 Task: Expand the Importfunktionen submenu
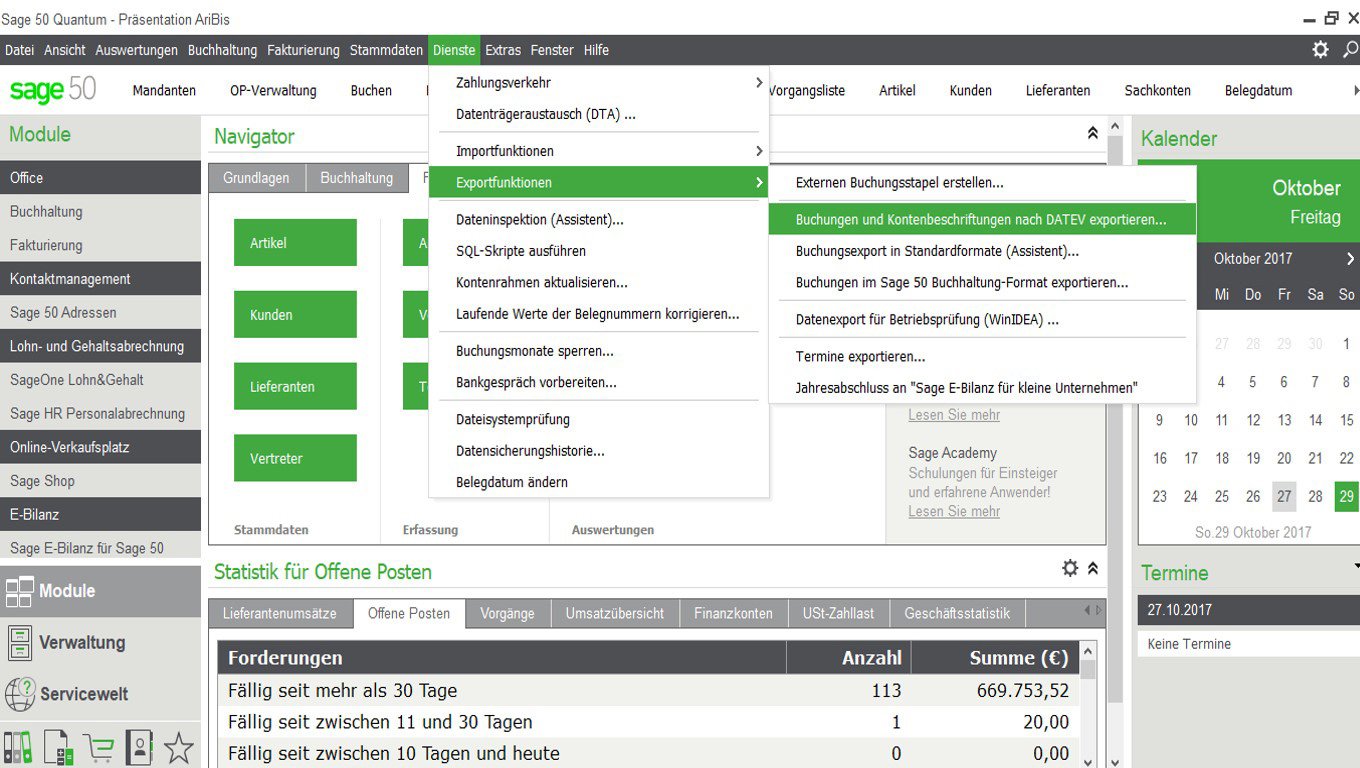tap(599, 151)
